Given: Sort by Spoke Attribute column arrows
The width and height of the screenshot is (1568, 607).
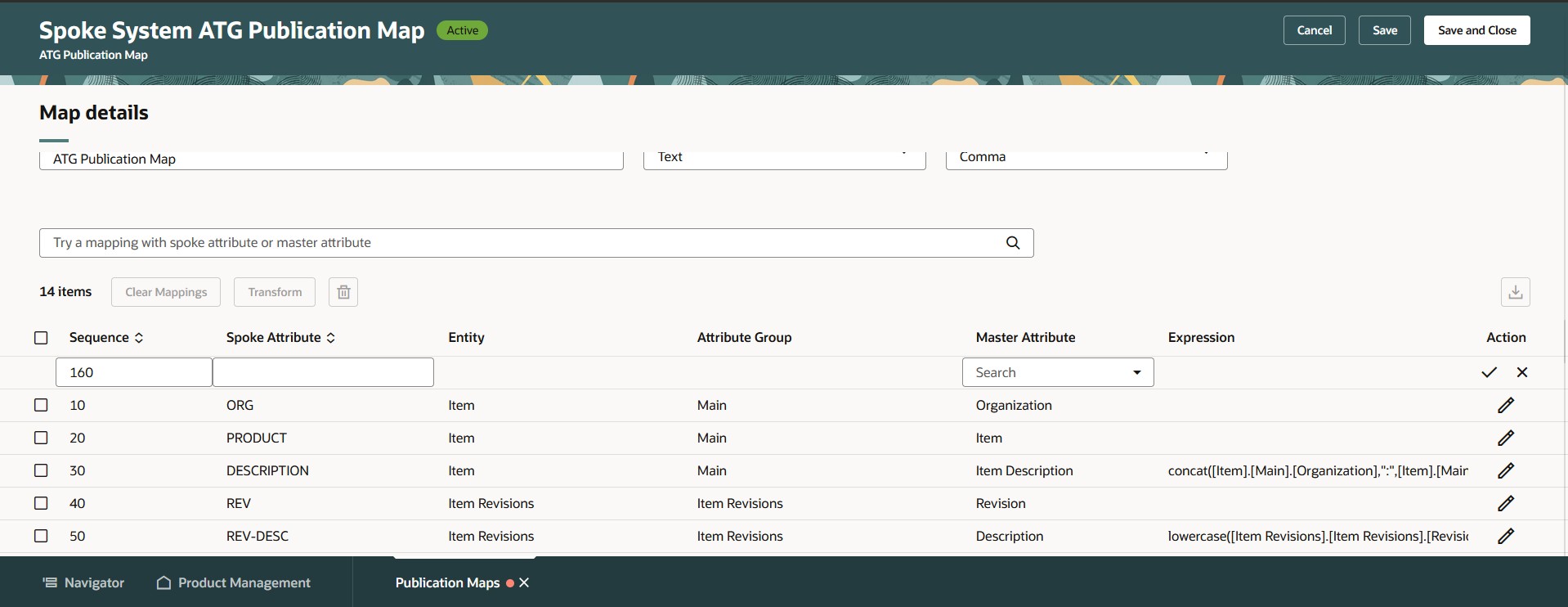Looking at the screenshot, I should pos(330,338).
